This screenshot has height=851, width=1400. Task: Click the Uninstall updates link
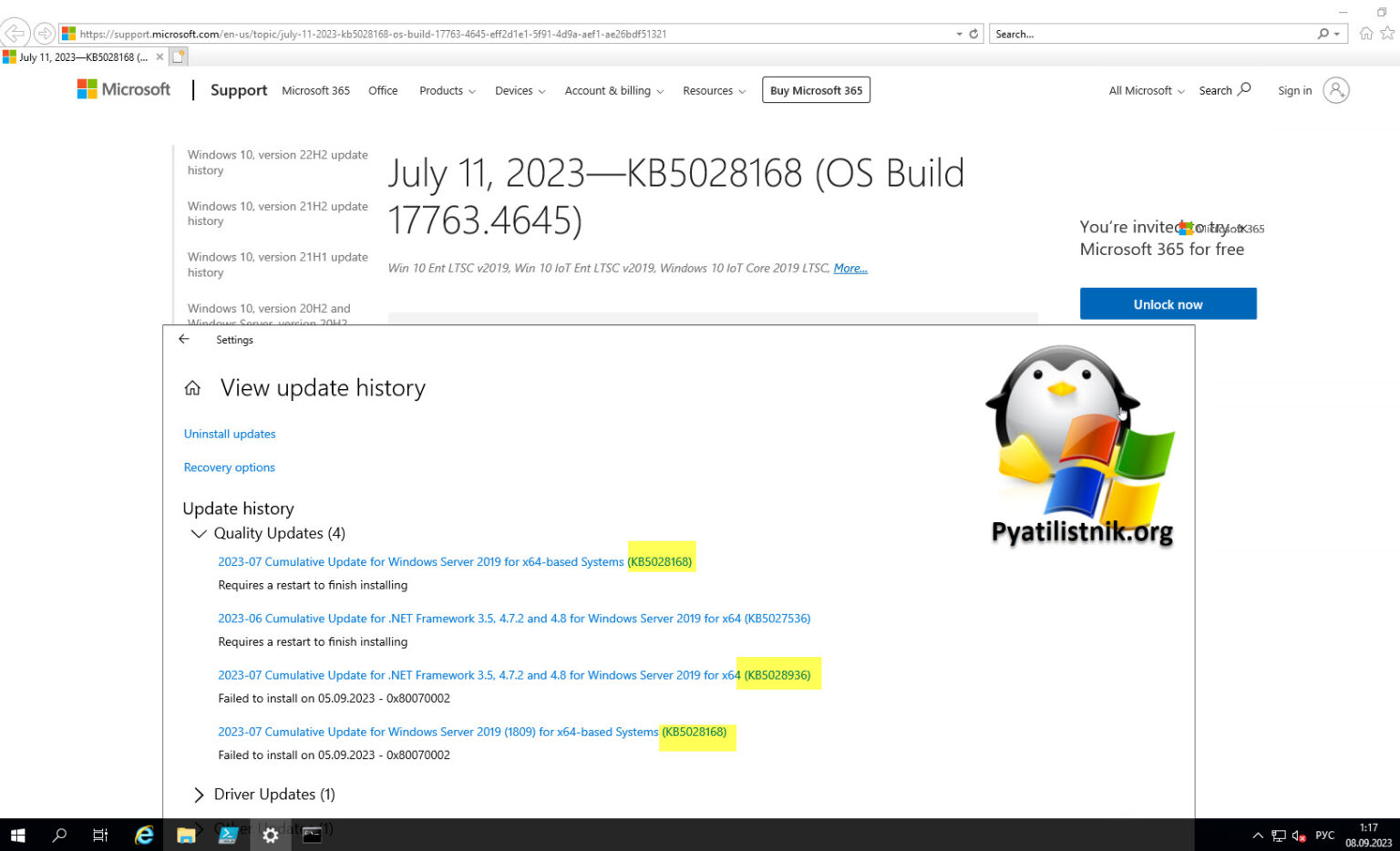pyautogui.click(x=230, y=435)
